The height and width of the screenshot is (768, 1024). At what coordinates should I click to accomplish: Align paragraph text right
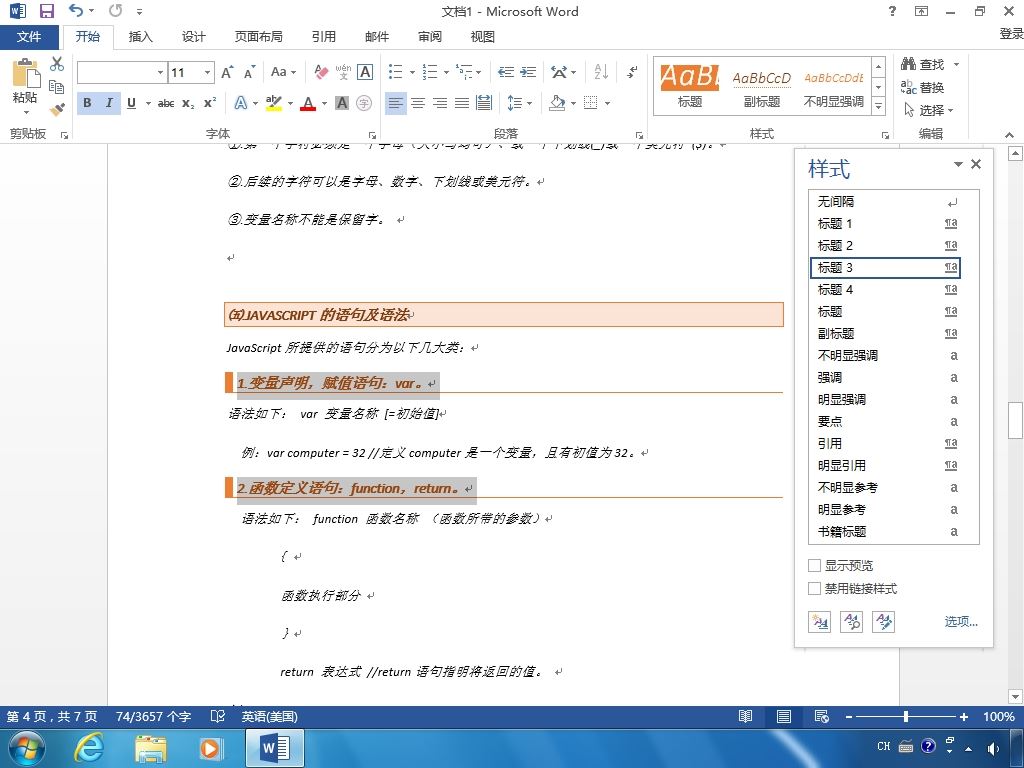440,103
